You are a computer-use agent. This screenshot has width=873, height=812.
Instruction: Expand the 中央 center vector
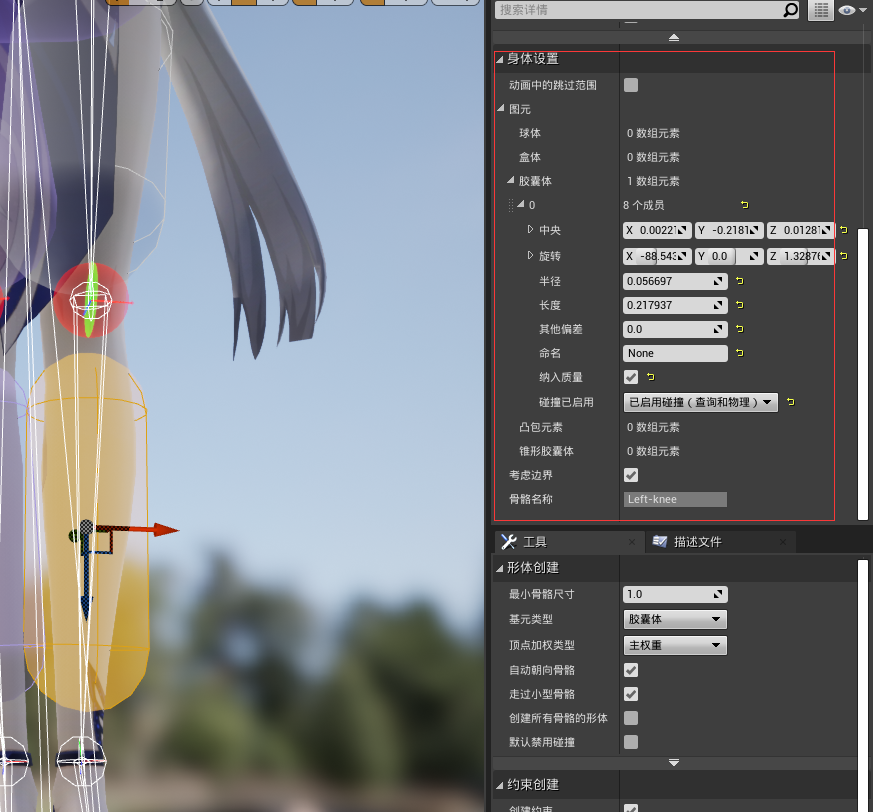(530, 229)
